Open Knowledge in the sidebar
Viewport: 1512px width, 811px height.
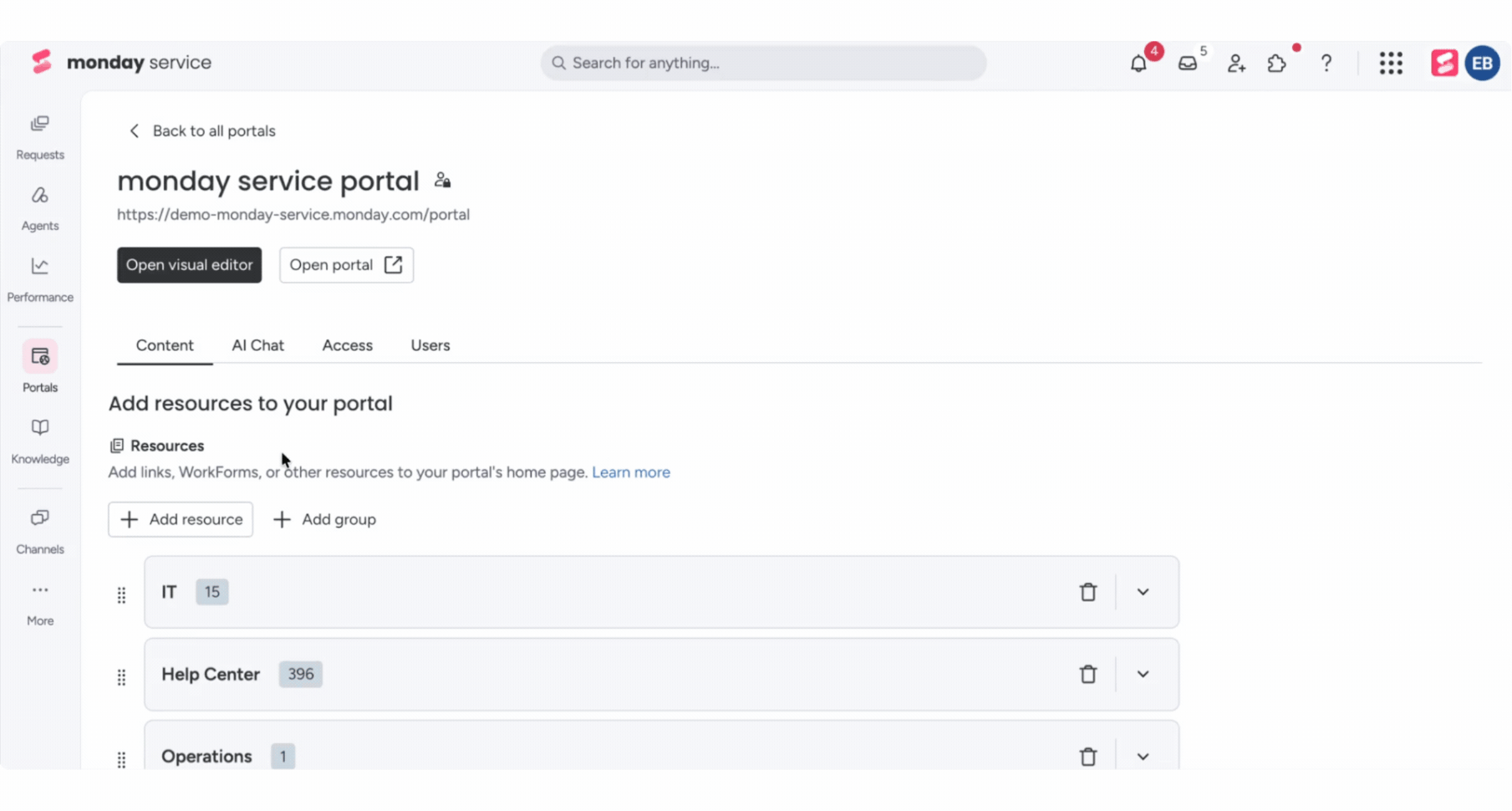pyautogui.click(x=40, y=441)
